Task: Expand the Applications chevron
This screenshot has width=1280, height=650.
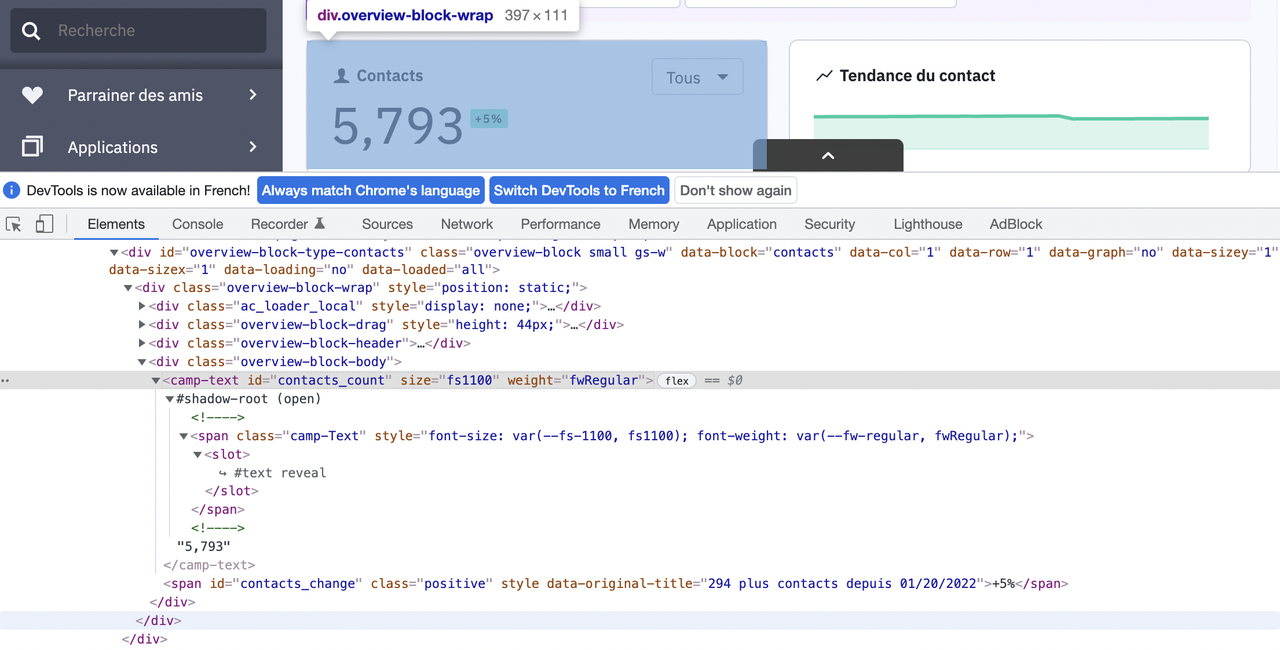Action: click(253, 147)
